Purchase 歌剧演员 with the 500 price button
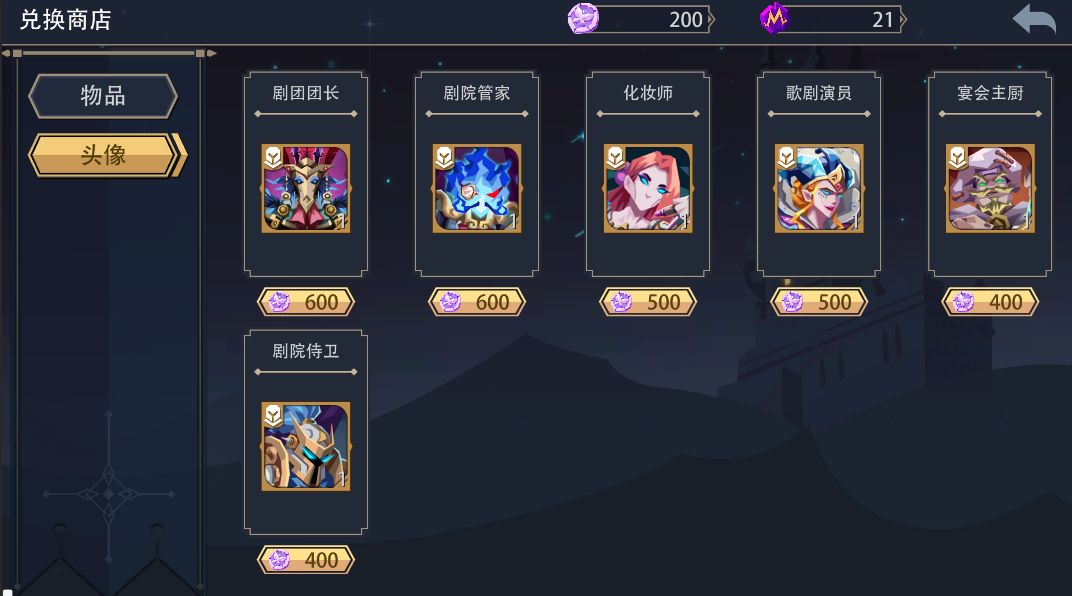The image size is (1072, 596). [818, 301]
